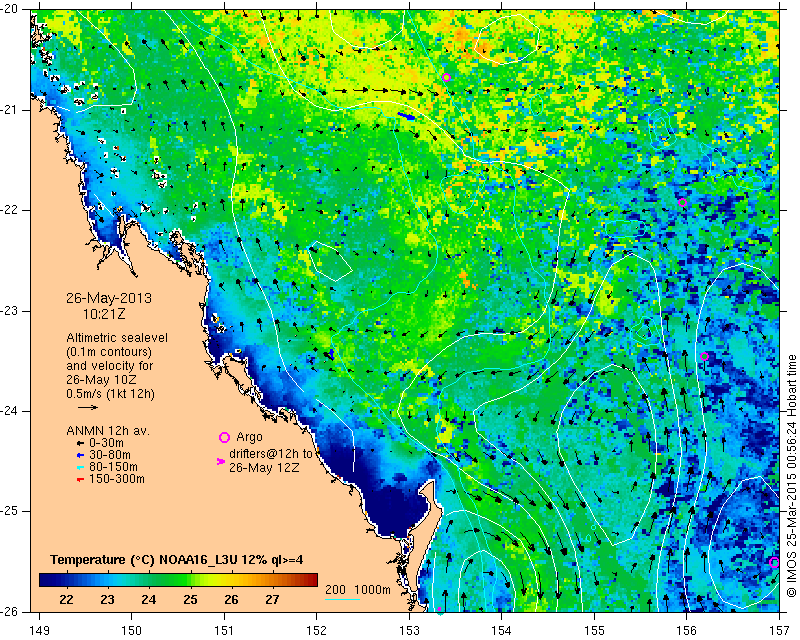Screen dimensions: 800x640
Task: Click the black 0-30m arrow legend symbol
Action: pos(80,443)
